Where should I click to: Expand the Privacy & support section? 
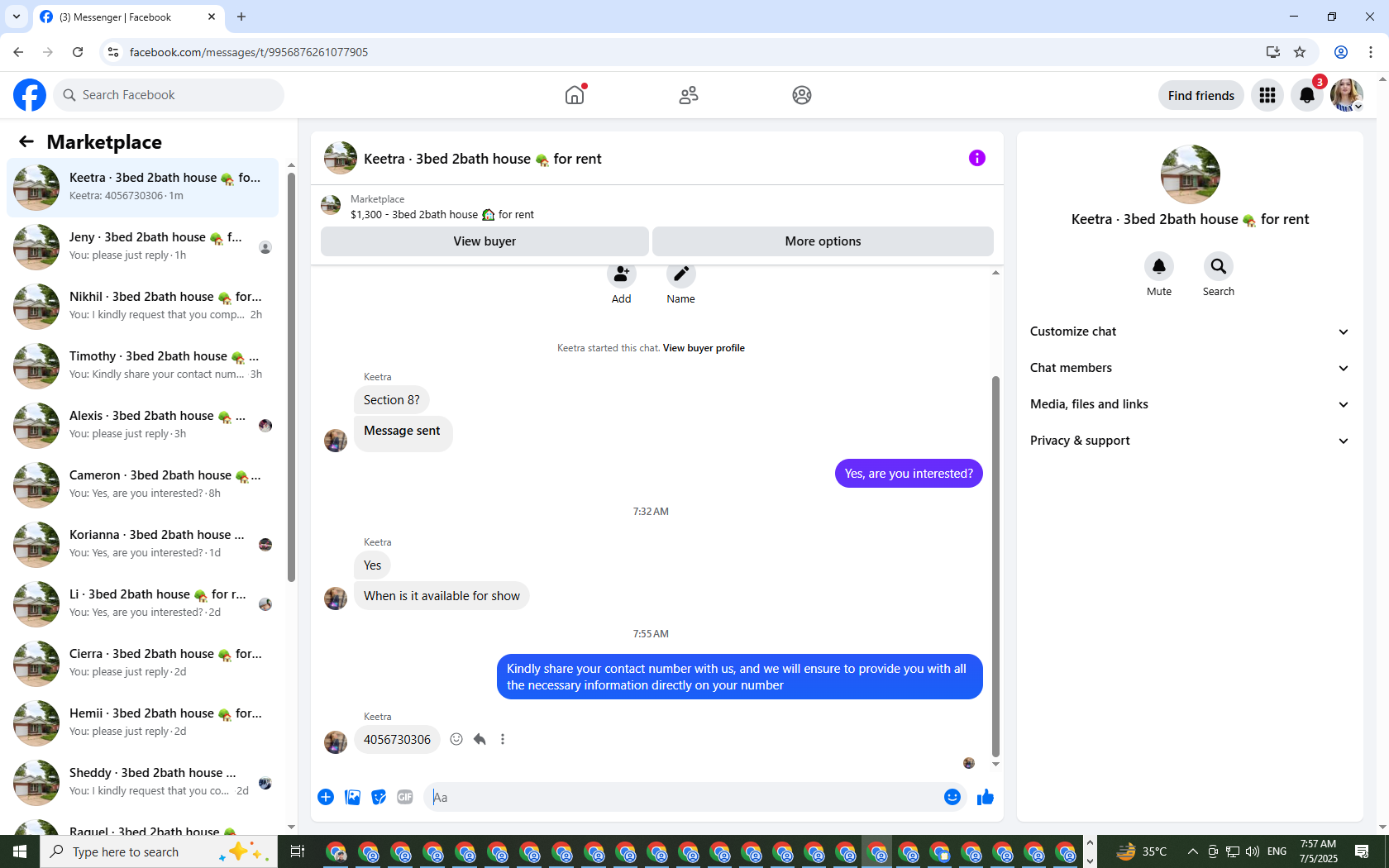tap(1190, 441)
